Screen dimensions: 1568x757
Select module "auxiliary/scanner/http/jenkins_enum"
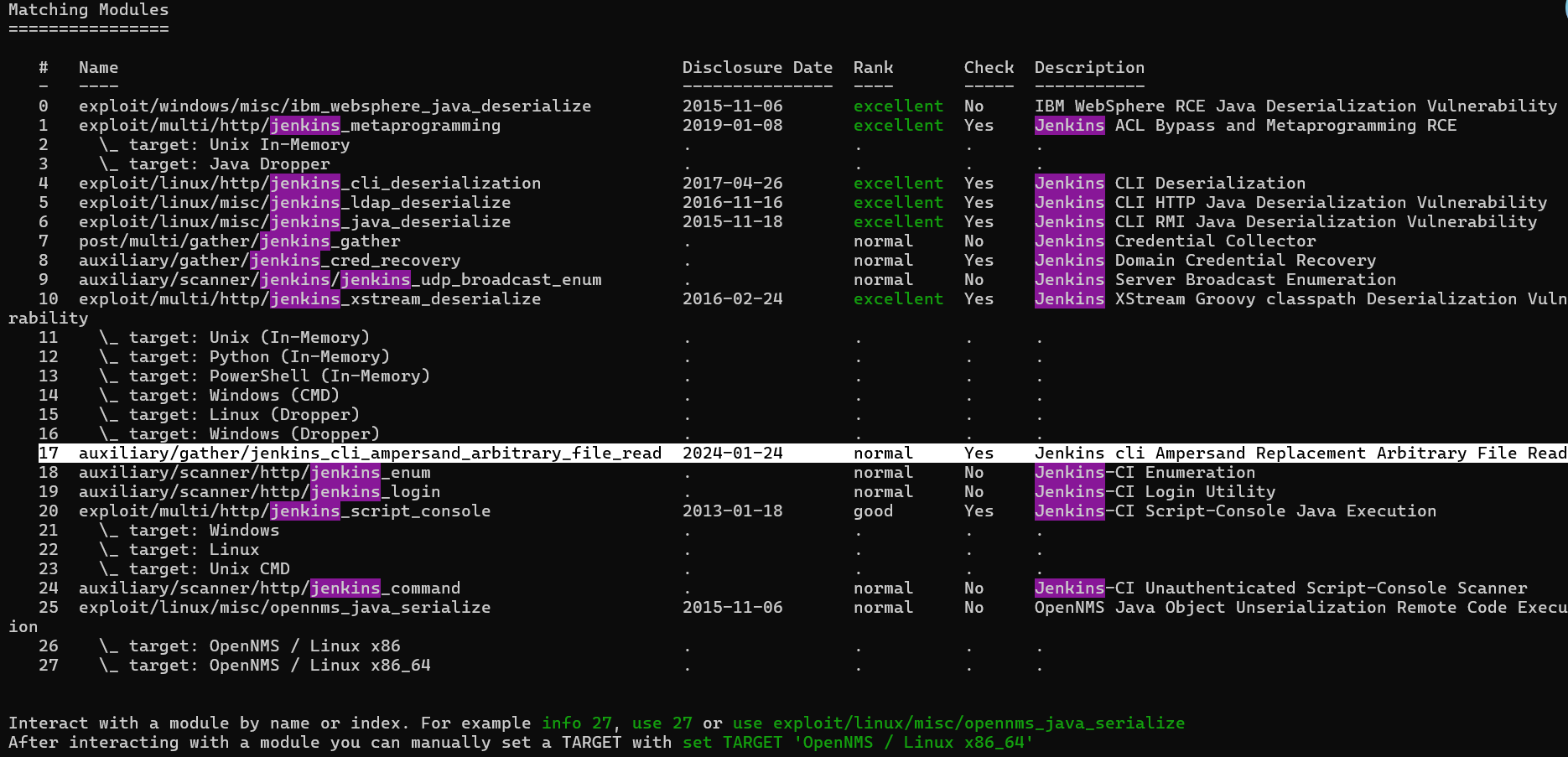[x=255, y=473]
